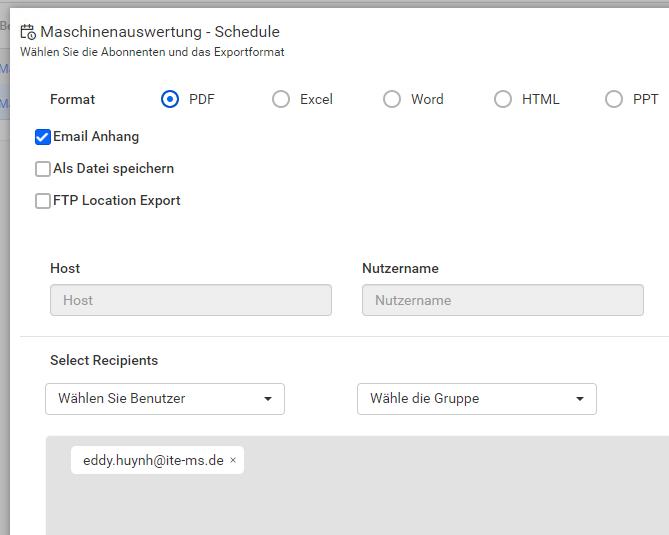Click into the Host input field
The image size is (669, 535).
pos(191,300)
